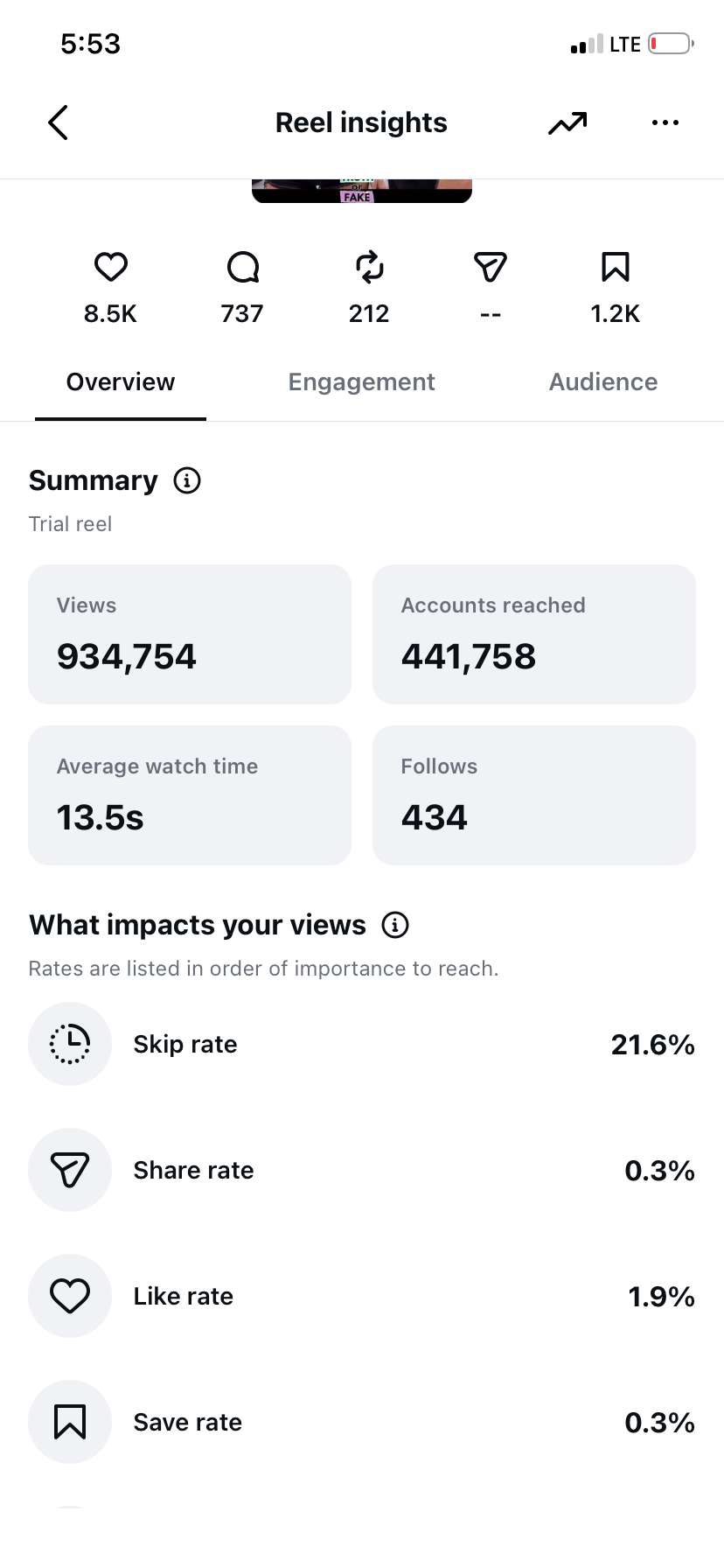
Task: Tap the status bar clock 5:53
Action: coord(90,44)
